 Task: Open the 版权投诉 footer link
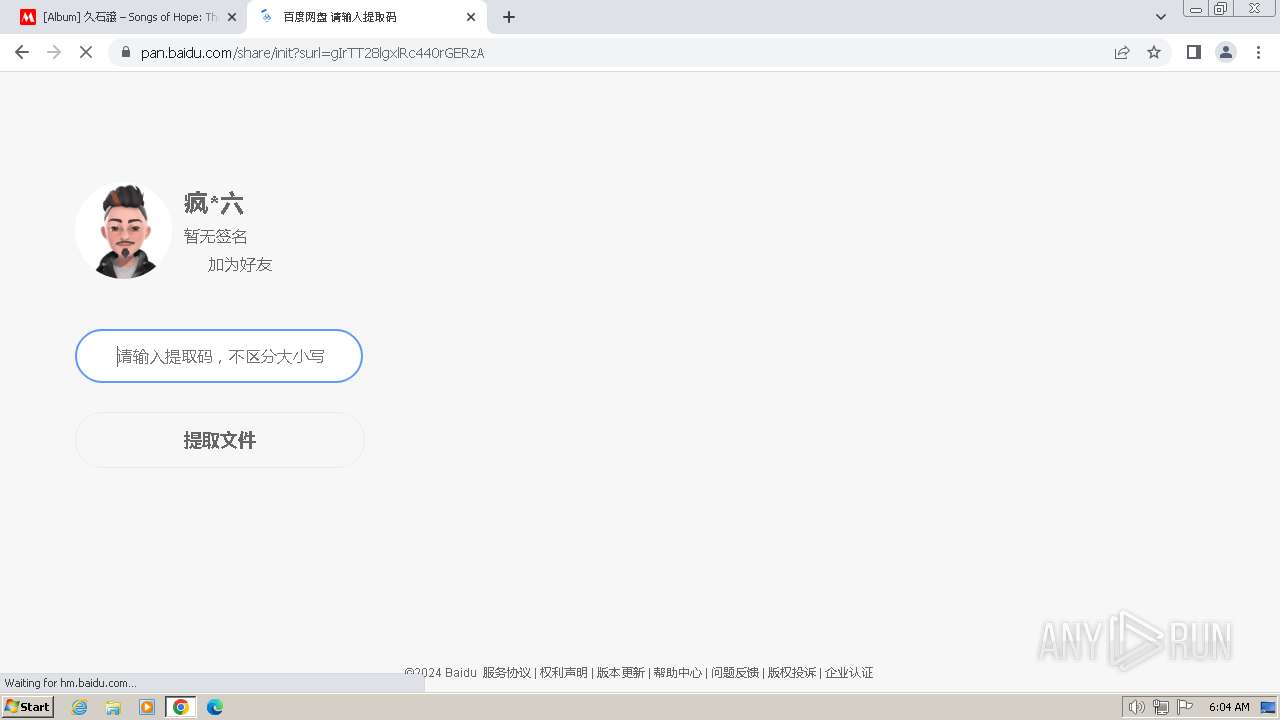(792, 673)
